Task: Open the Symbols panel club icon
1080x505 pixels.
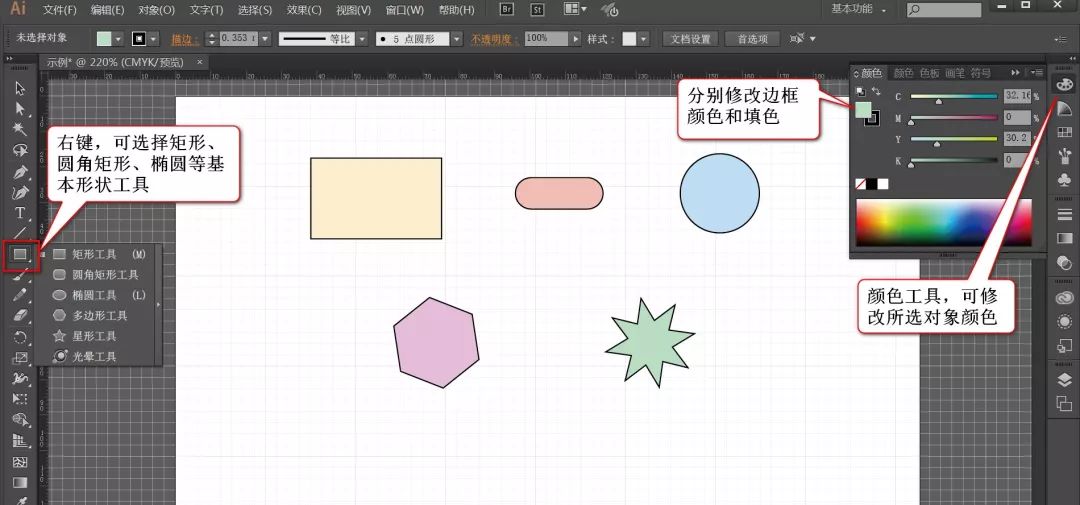Action: point(1064,179)
